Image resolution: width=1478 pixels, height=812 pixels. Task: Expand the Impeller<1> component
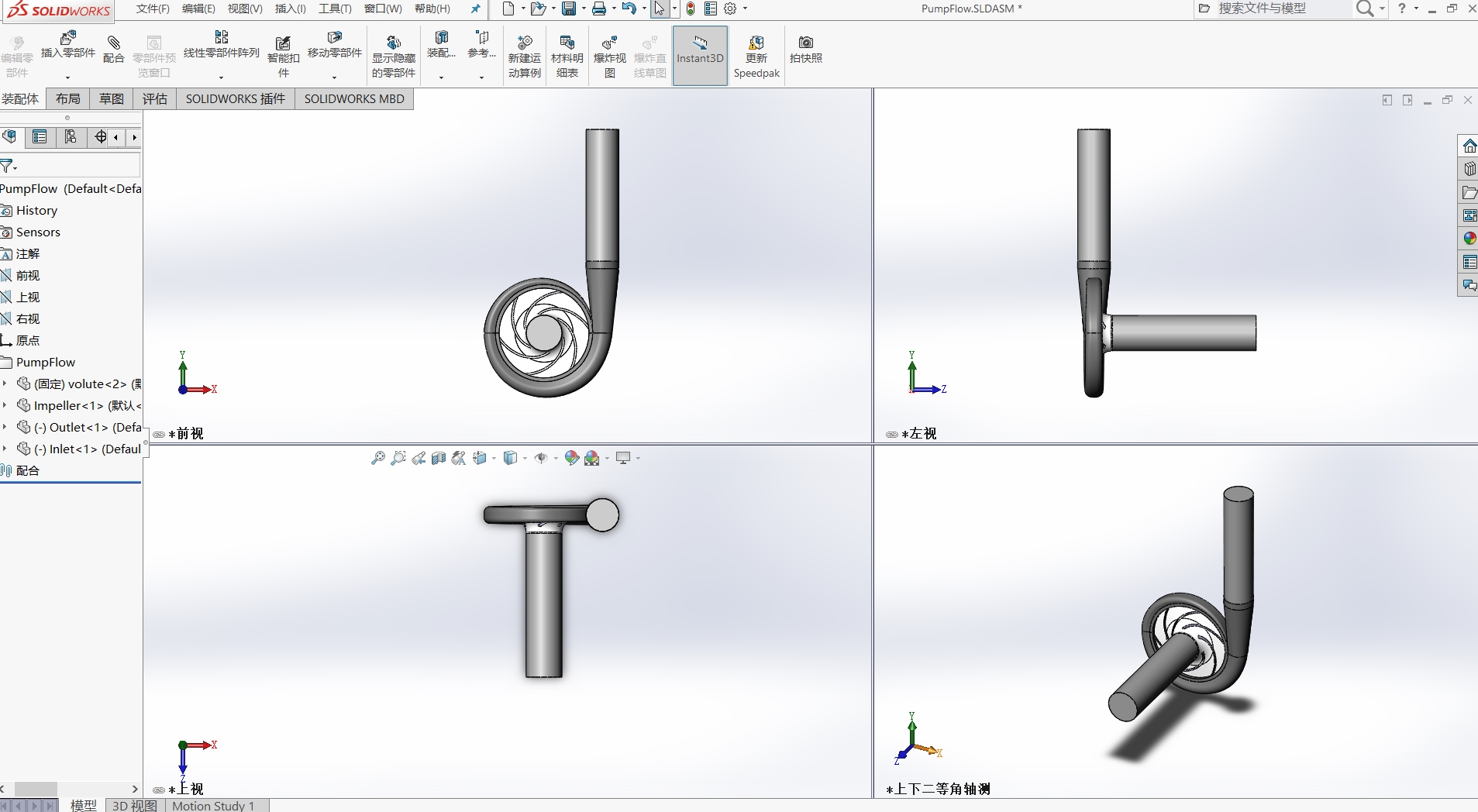pos(5,405)
